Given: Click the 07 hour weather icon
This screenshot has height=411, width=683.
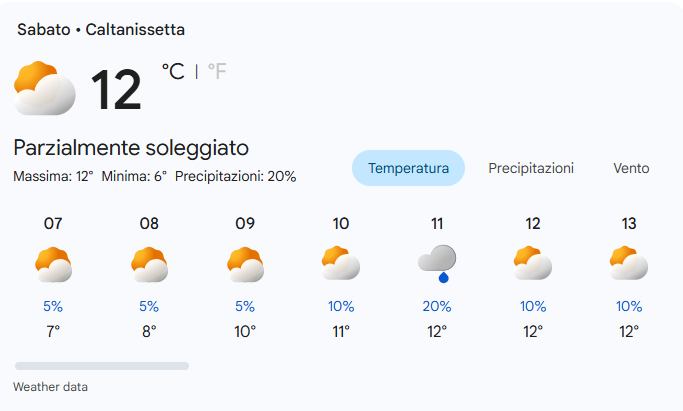Looking at the screenshot, I should pos(53,264).
